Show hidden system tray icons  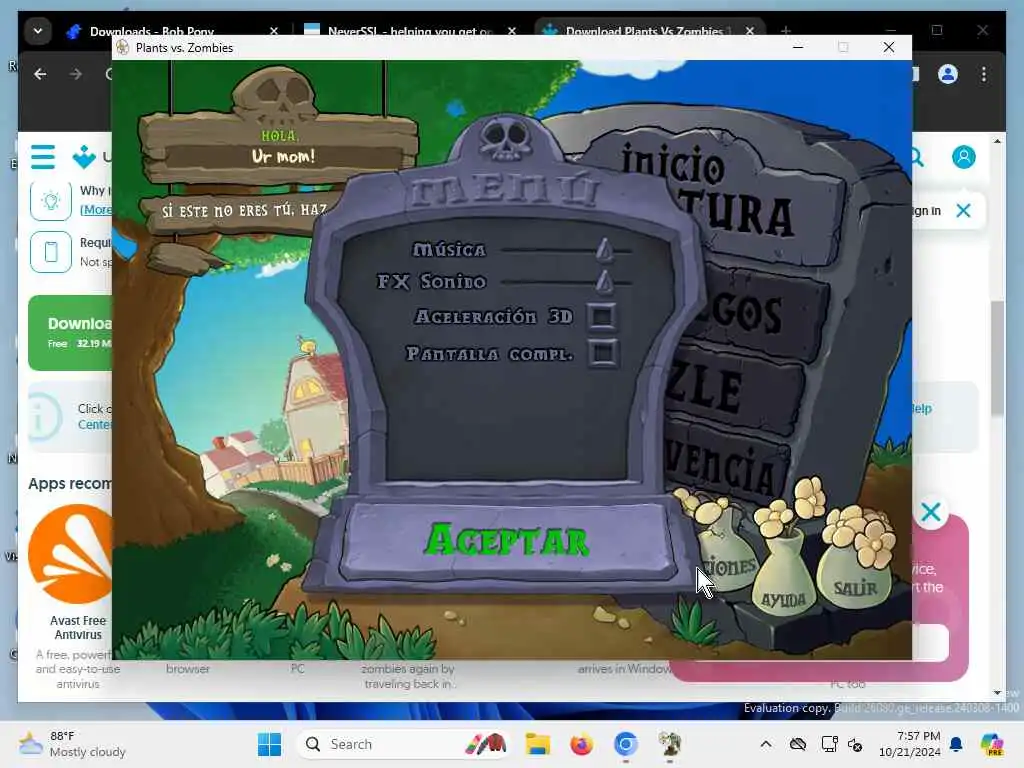point(765,744)
